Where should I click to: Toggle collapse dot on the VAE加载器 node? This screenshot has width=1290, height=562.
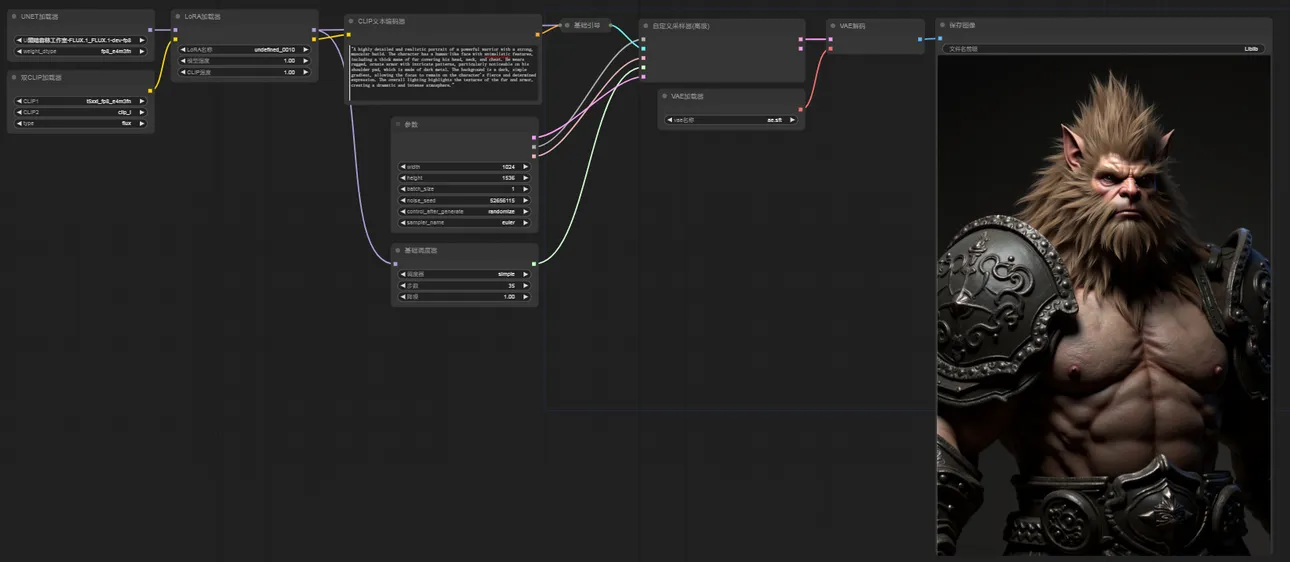665,97
